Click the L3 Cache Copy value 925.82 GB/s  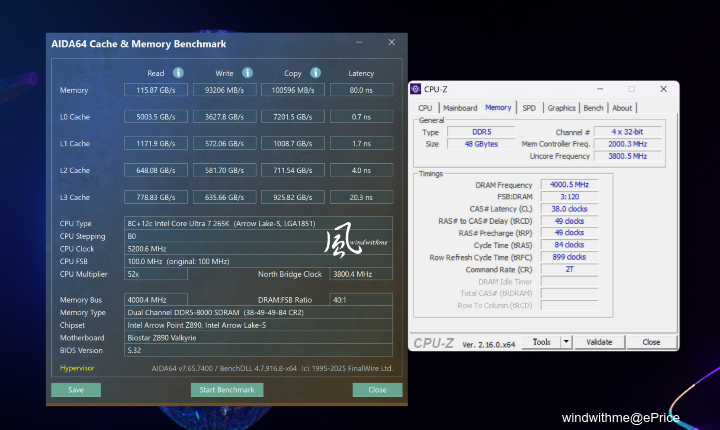point(293,197)
